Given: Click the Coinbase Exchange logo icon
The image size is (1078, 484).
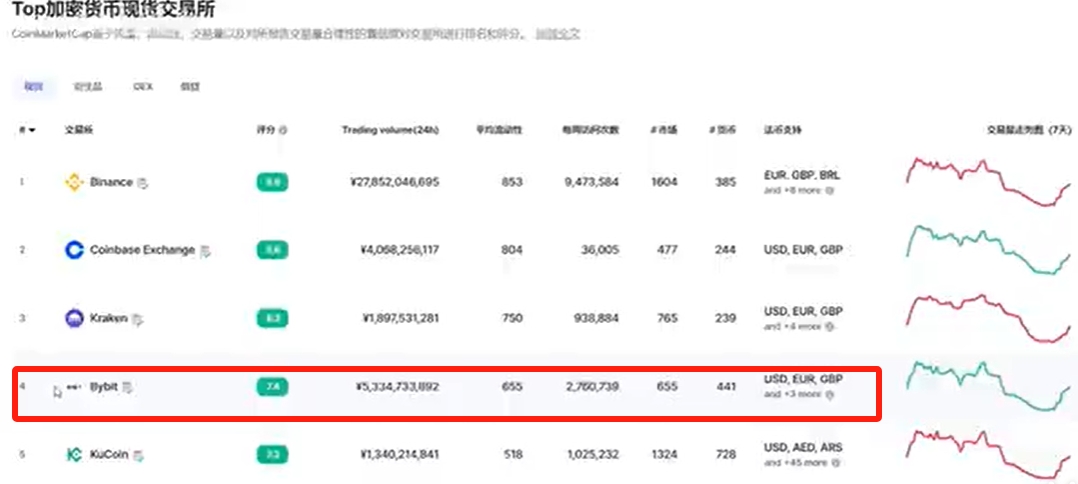Looking at the screenshot, I should pyautogui.click(x=74, y=250).
